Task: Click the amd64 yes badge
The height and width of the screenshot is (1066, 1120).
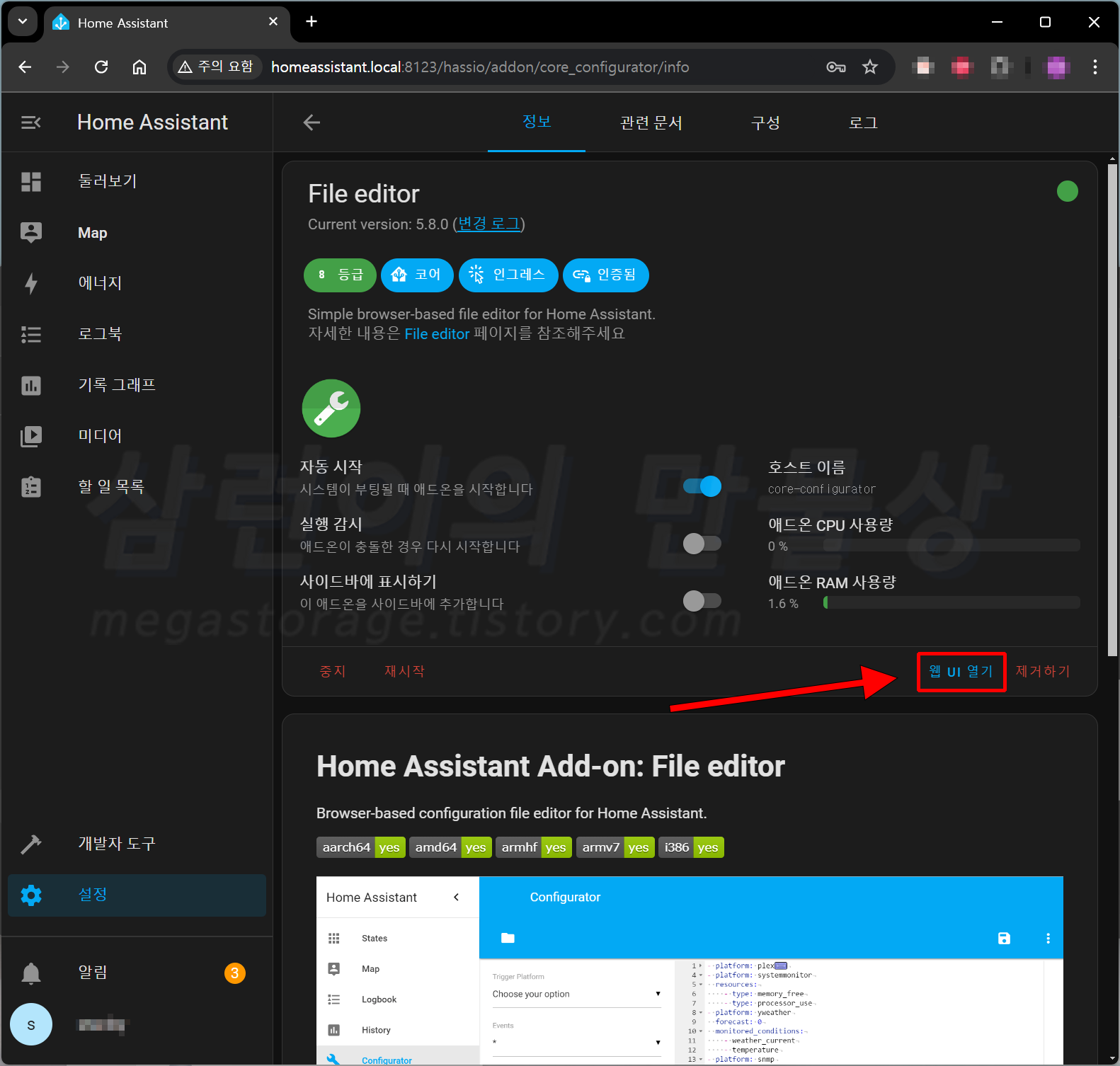Action: point(450,847)
